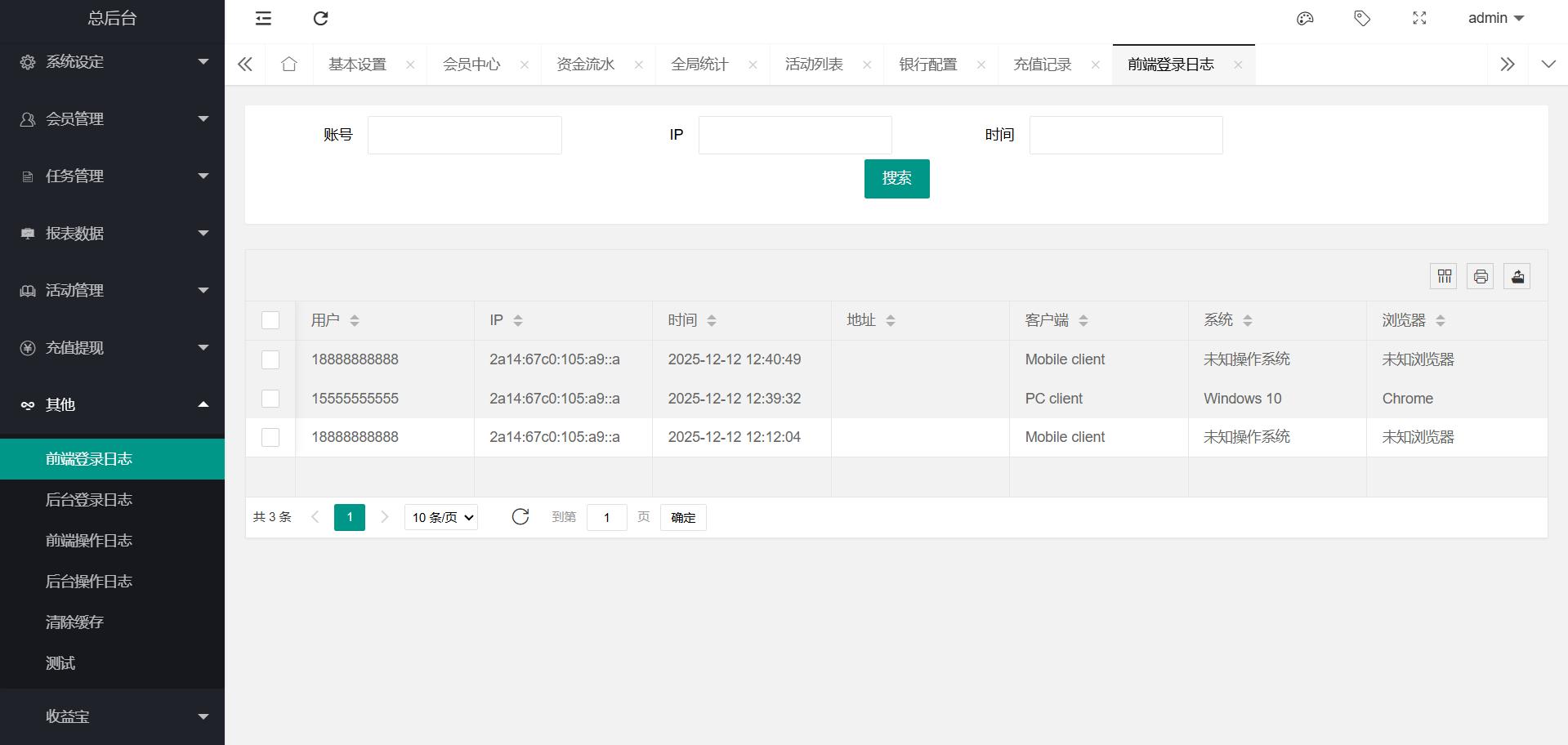Viewport: 1568px width, 745px height.
Task: Click the tag note icon in header
Action: 1362,18
